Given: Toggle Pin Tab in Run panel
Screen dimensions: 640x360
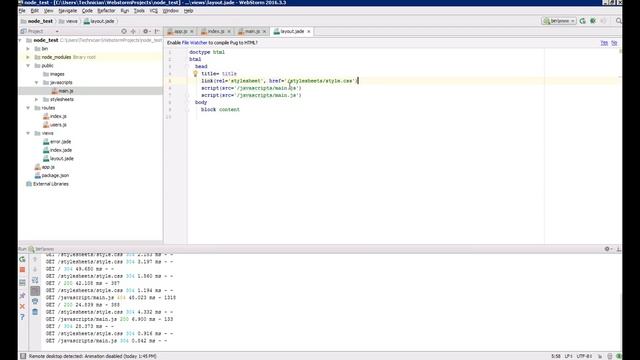Looking at the screenshot, I should (22, 295).
